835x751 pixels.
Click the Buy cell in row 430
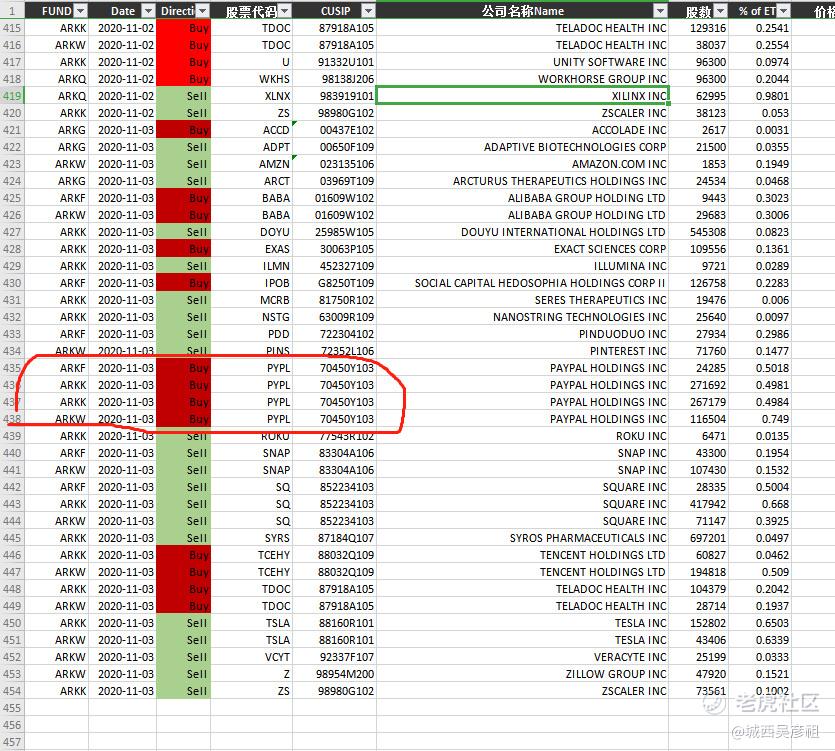183,283
